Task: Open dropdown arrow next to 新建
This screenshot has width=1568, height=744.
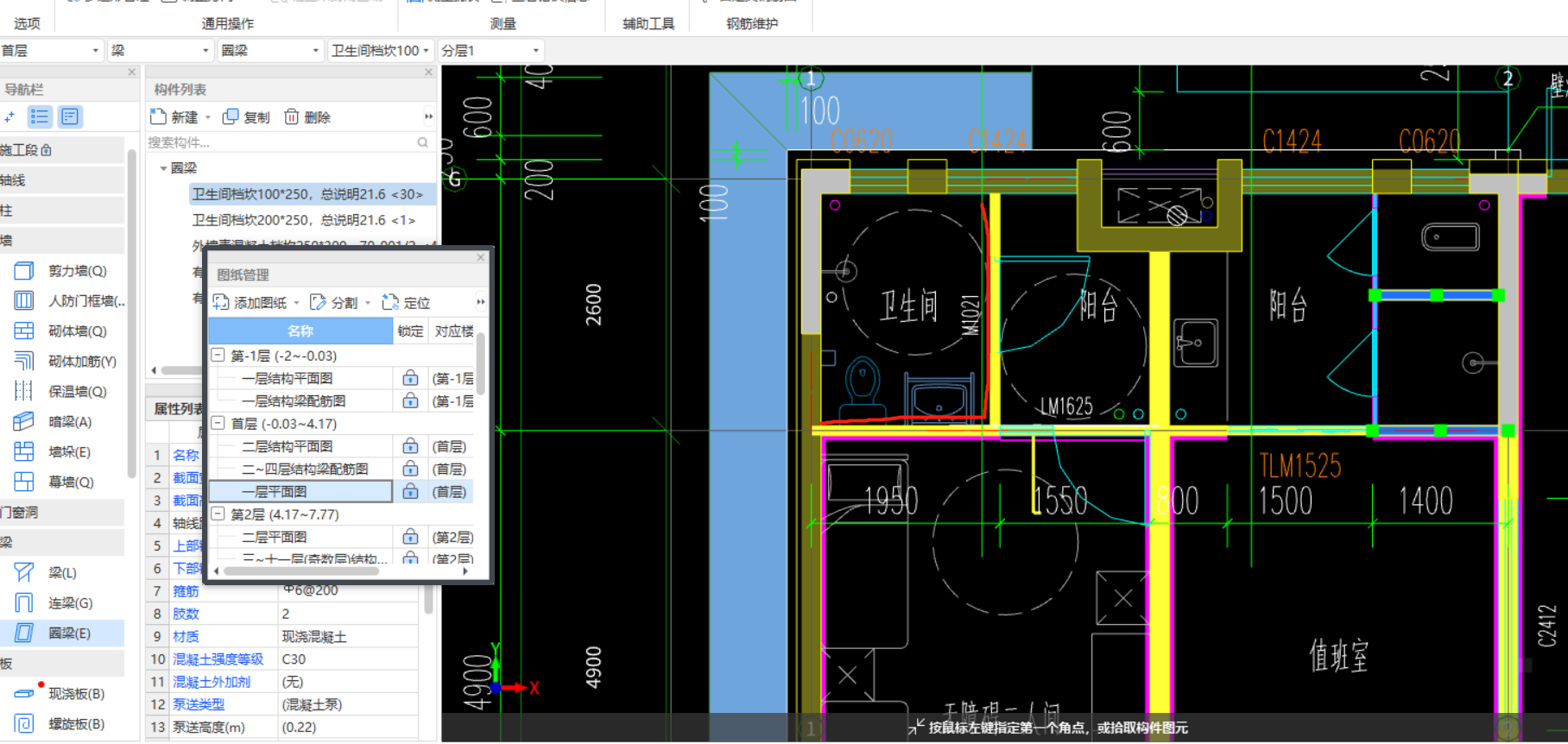Action: tap(208, 117)
